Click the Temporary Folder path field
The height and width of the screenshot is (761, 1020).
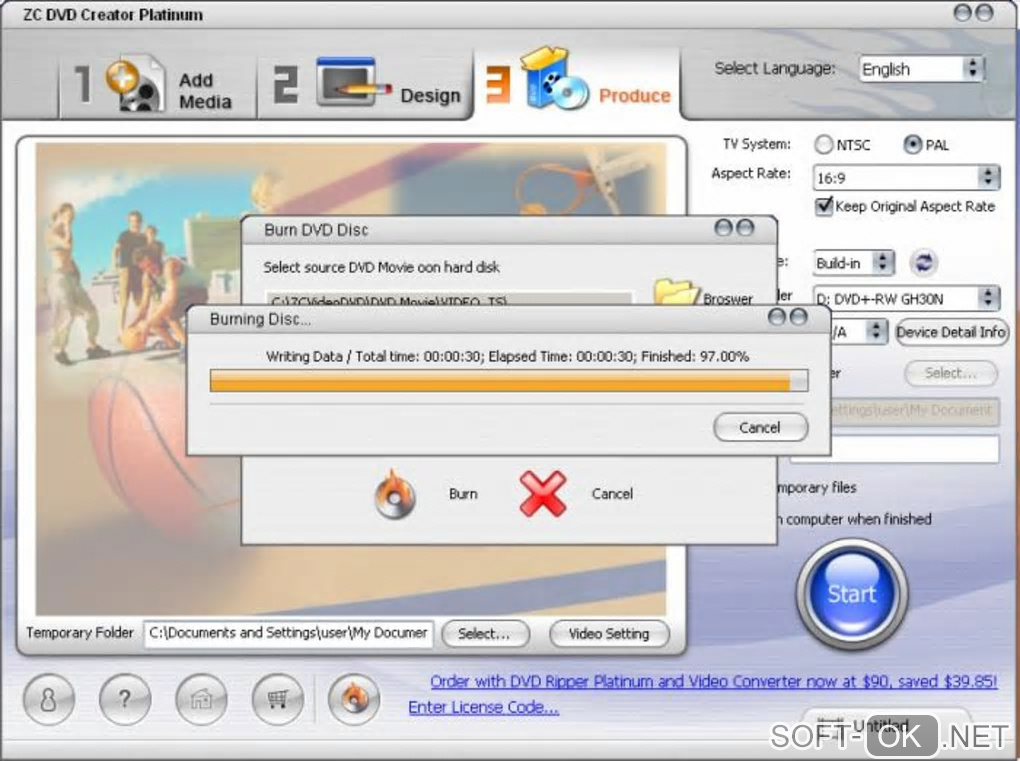pyautogui.click(x=288, y=633)
